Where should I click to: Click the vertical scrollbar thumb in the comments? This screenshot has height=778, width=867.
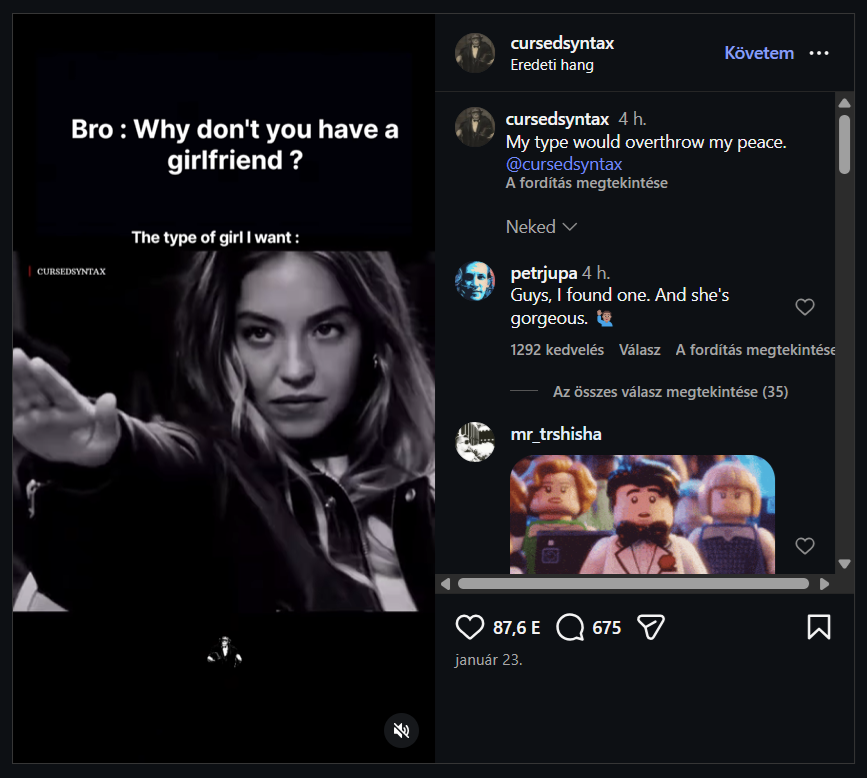pos(845,145)
